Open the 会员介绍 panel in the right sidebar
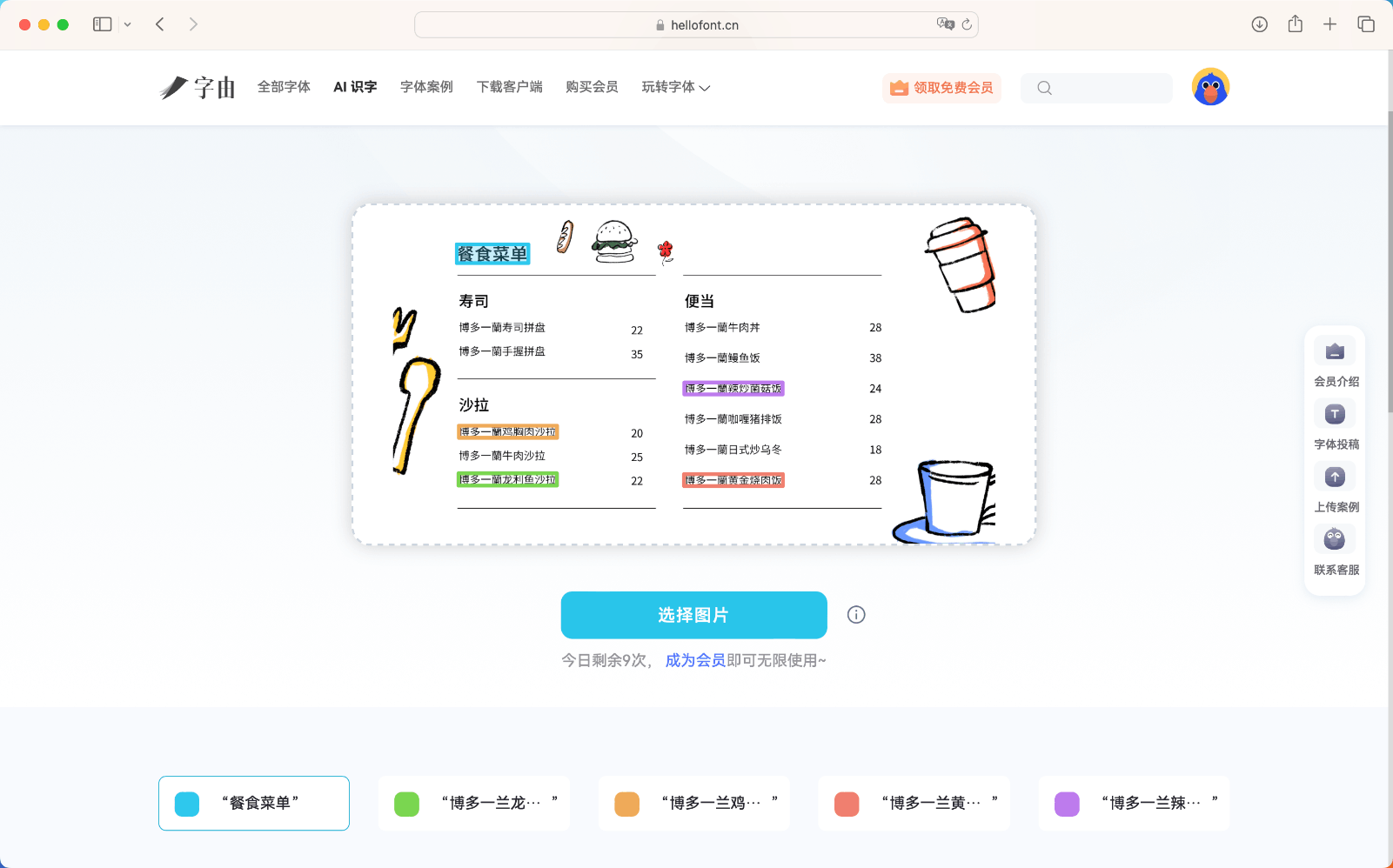Image resolution: width=1393 pixels, height=868 pixels. click(1335, 351)
